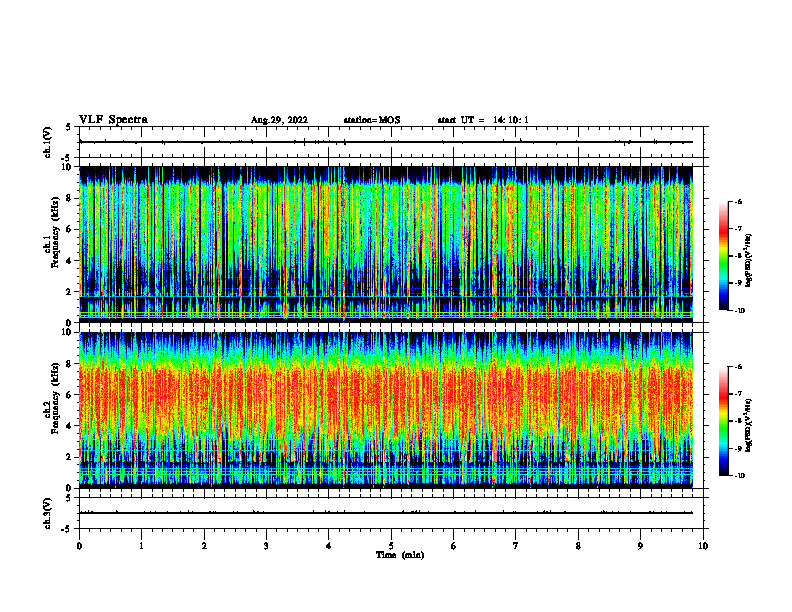Viewport: 792px width, 612px height.
Task: Pick the ch.1 spectrogram color bar
Action: click(x=724, y=256)
